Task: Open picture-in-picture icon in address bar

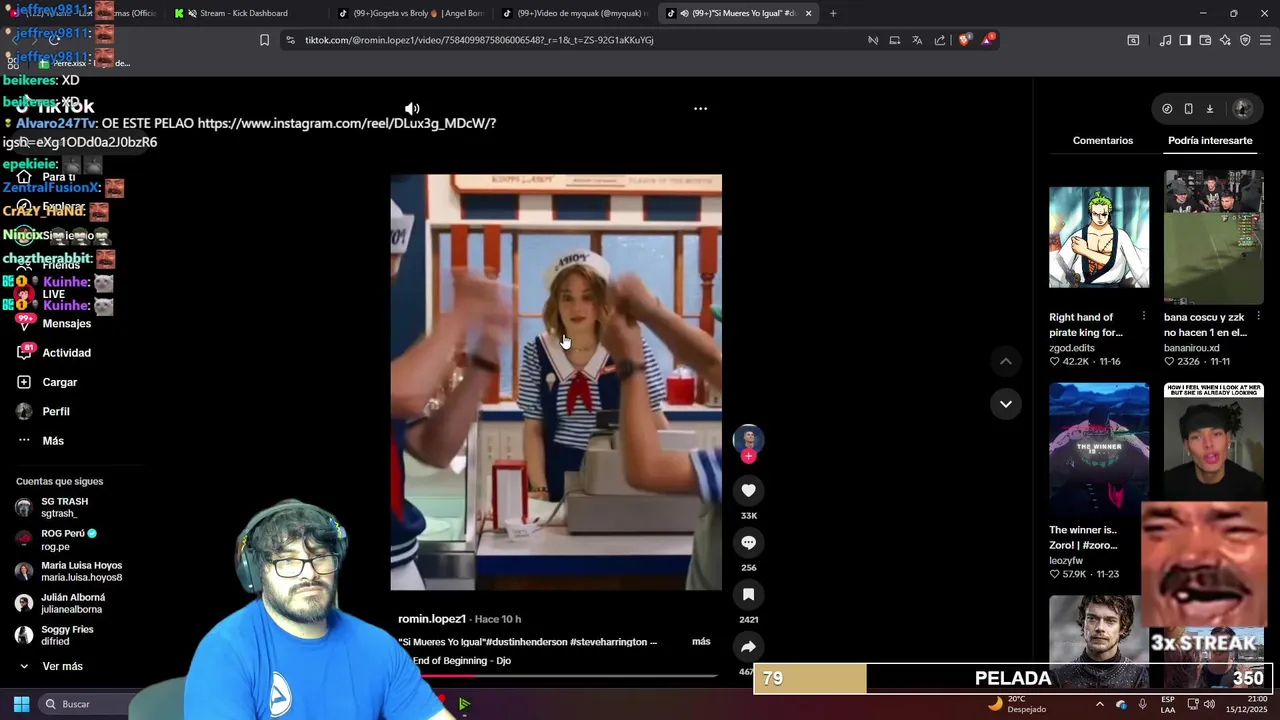Action: 894,40
